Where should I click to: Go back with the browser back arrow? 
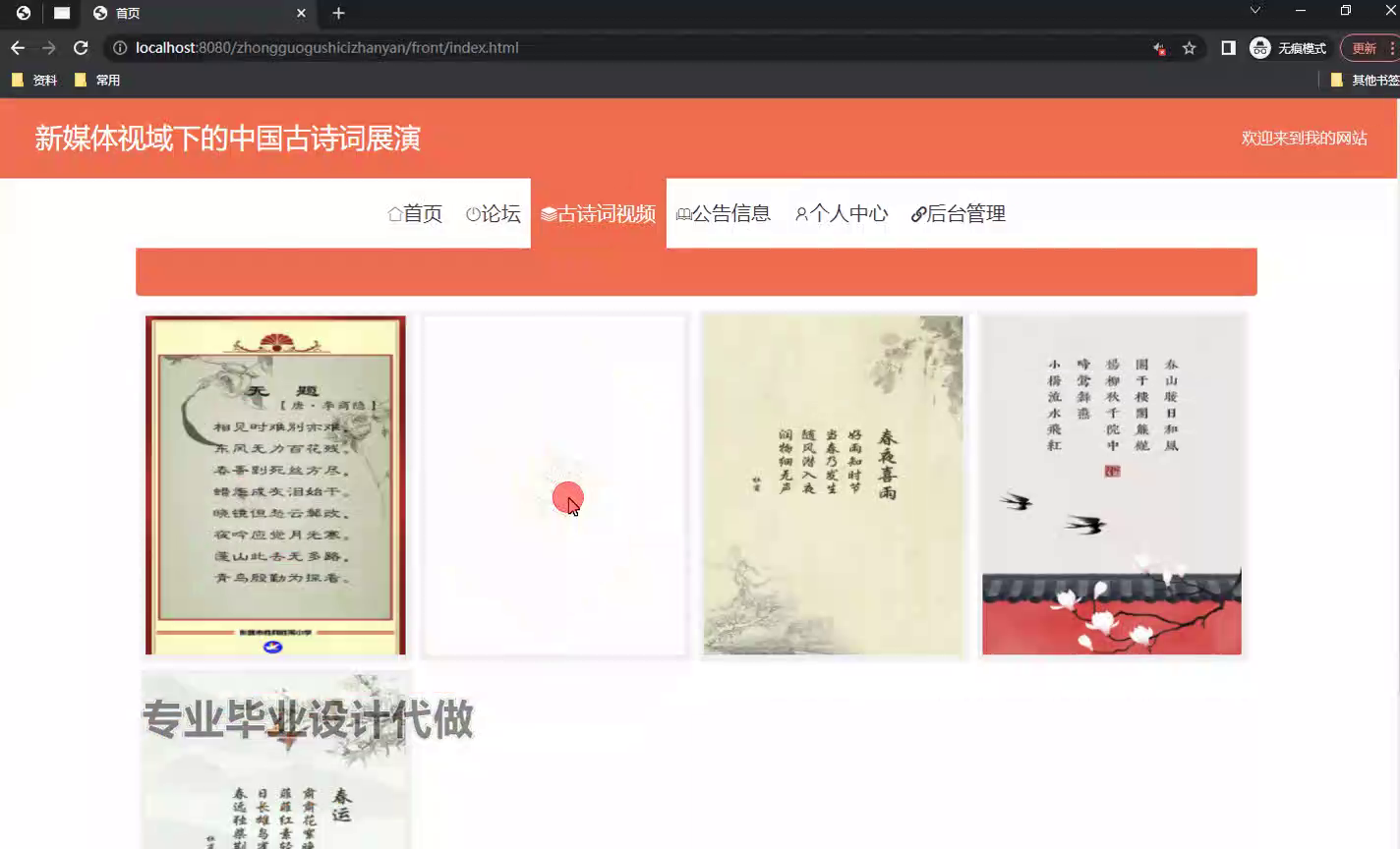[x=18, y=47]
